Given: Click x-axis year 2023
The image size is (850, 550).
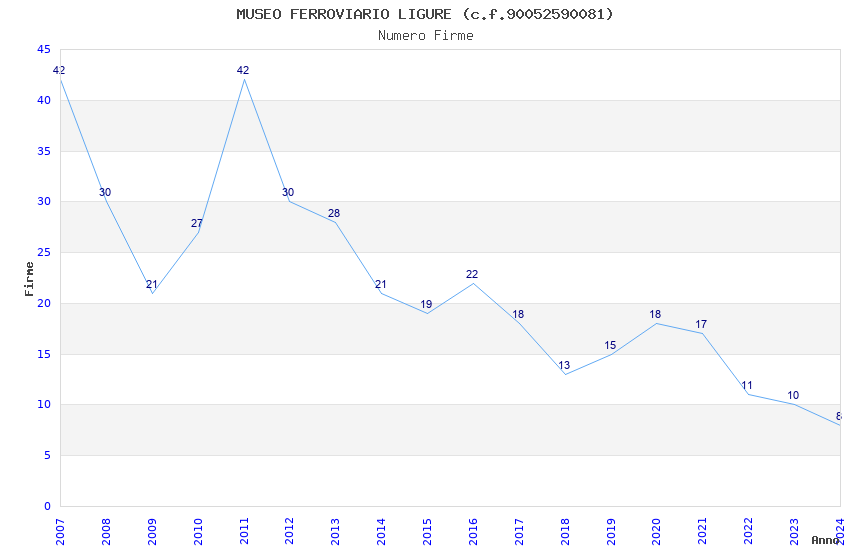Looking at the screenshot, I should [x=794, y=532].
